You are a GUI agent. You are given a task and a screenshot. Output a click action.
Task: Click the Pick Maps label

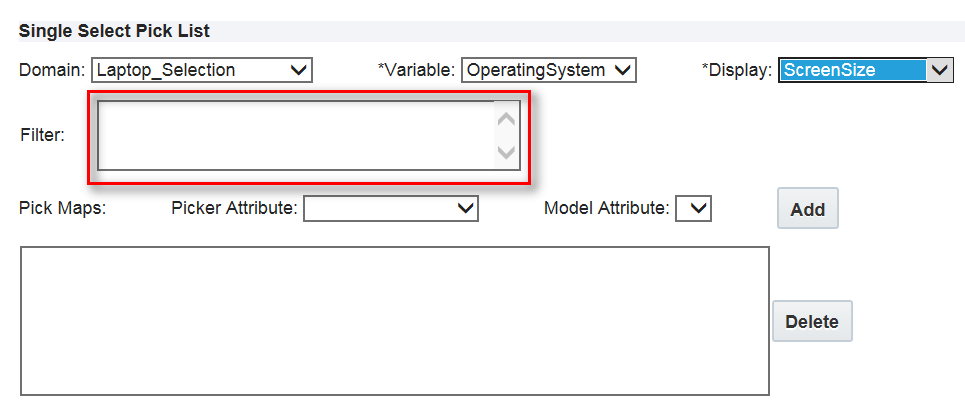tap(62, 209)
